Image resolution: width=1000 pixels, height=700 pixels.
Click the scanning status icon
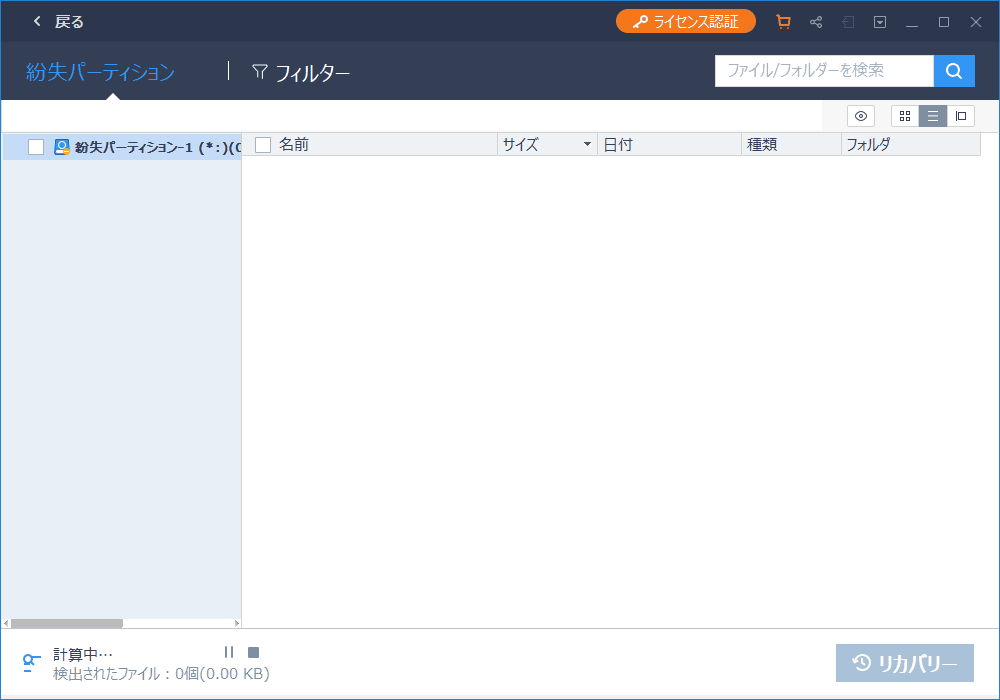pos(31,663)
